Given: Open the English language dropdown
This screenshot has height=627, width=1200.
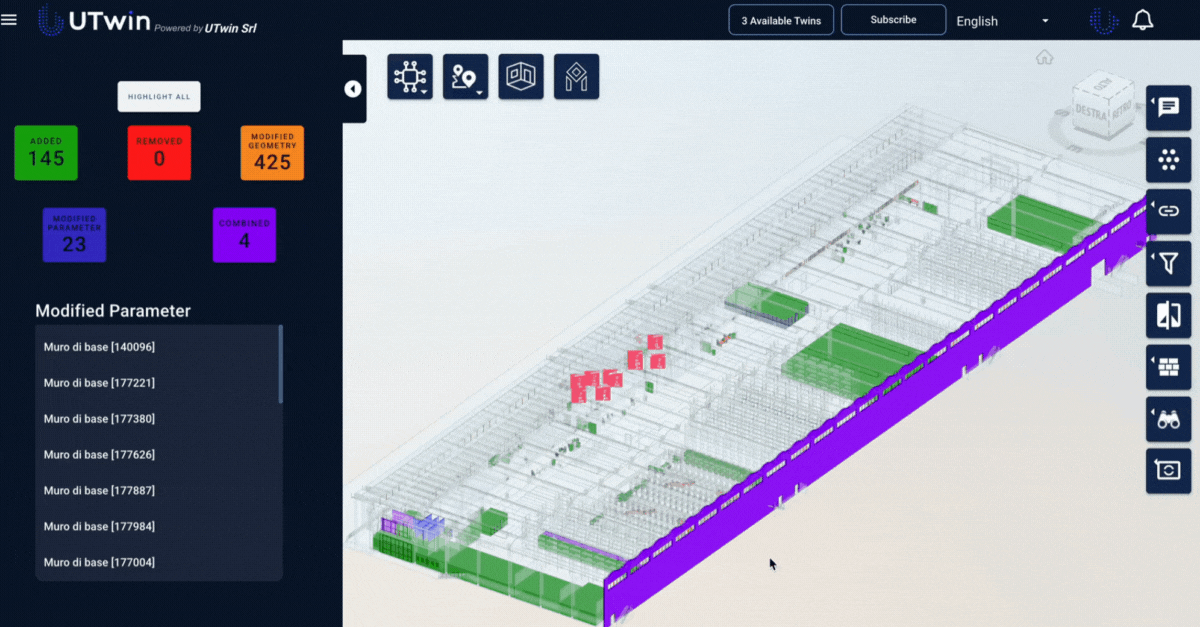Looking at the screenshot, I should coord(1002,21).
